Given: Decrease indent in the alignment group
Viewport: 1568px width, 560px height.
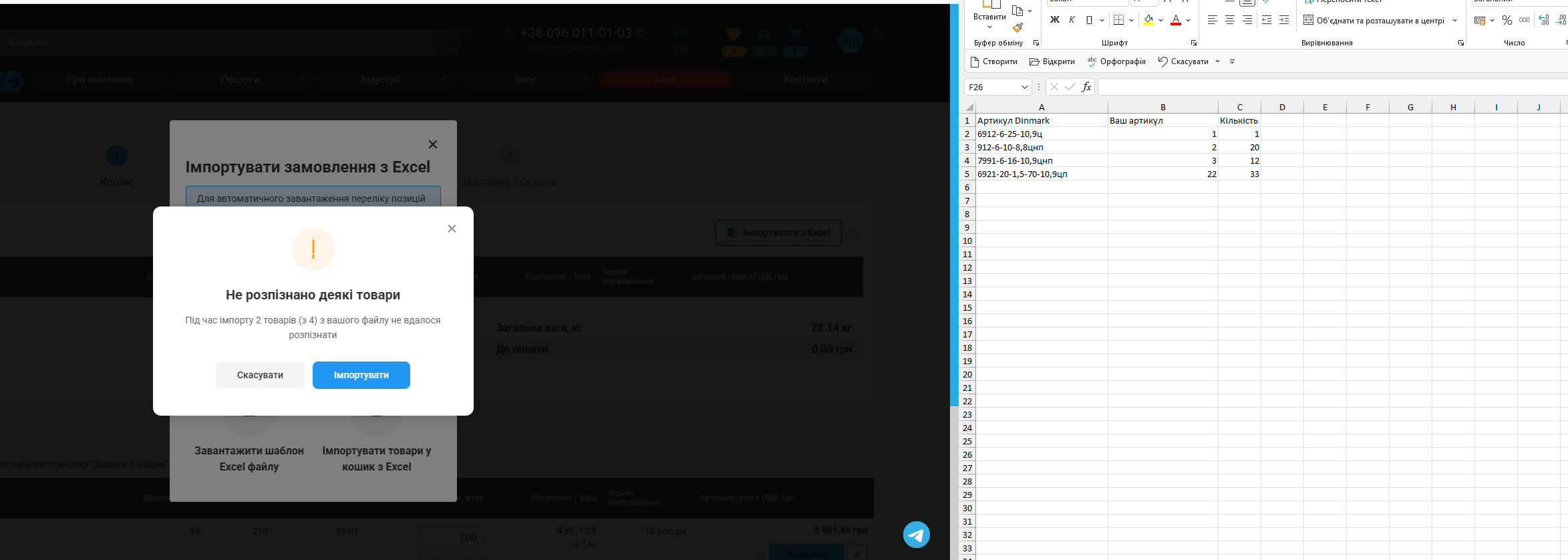Looking at the screenshot, I should click(1267, 20).
